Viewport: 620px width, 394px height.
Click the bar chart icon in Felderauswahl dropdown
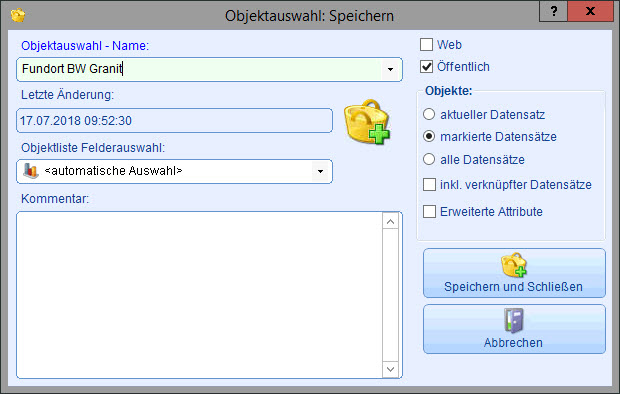click(x=31, y=171)
